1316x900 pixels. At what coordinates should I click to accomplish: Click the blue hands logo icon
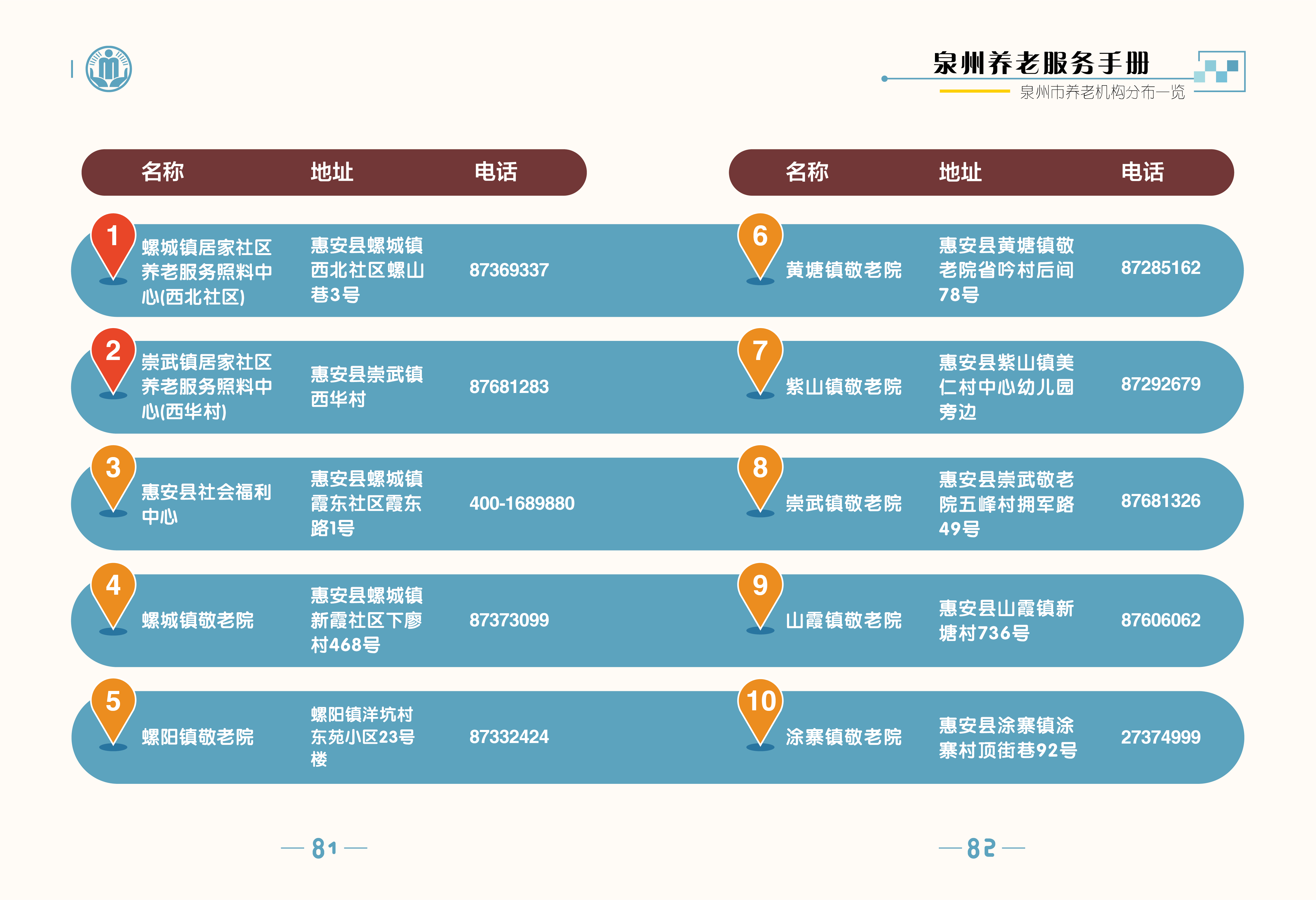(109, 69)
